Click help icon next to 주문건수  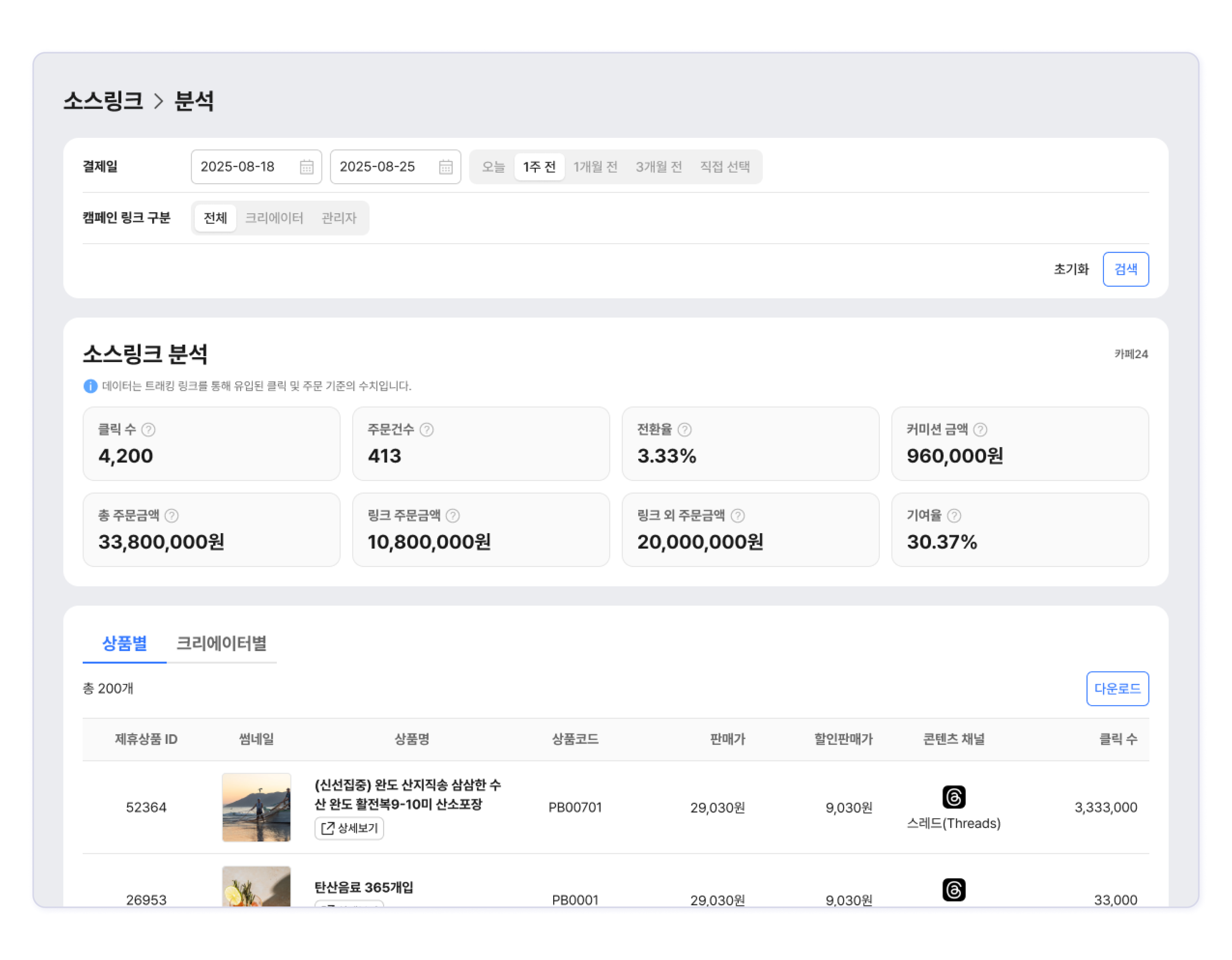426,429
